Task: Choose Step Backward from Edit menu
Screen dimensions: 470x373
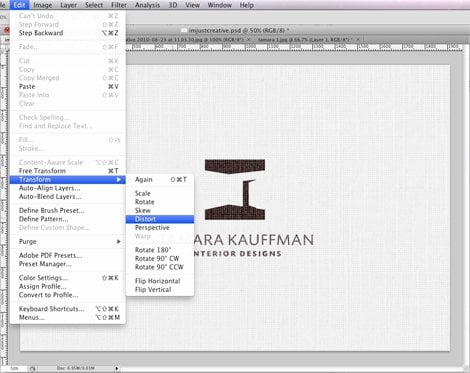Action: [x=68, y=33]
